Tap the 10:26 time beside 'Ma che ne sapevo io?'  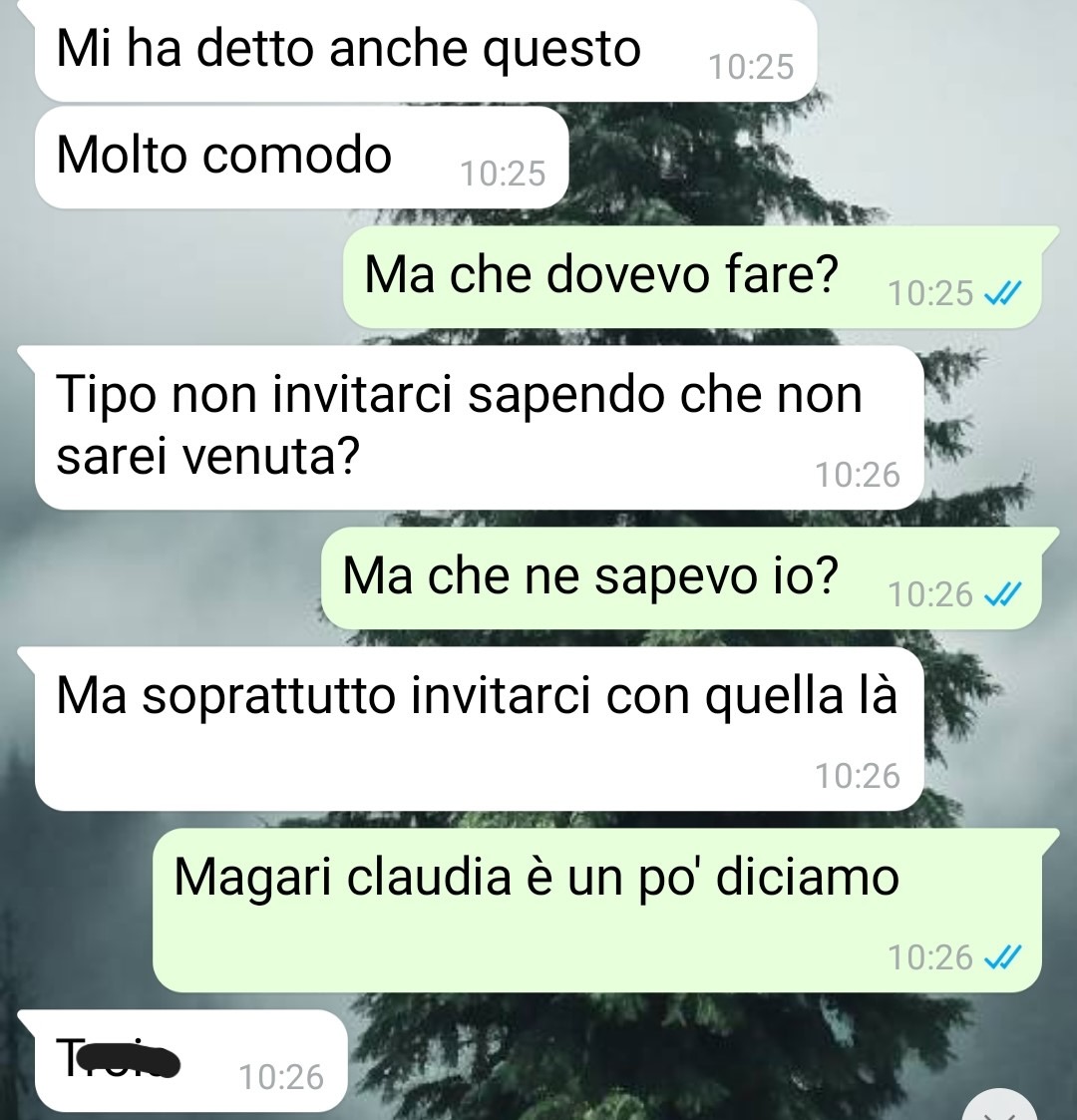point(930,594)
